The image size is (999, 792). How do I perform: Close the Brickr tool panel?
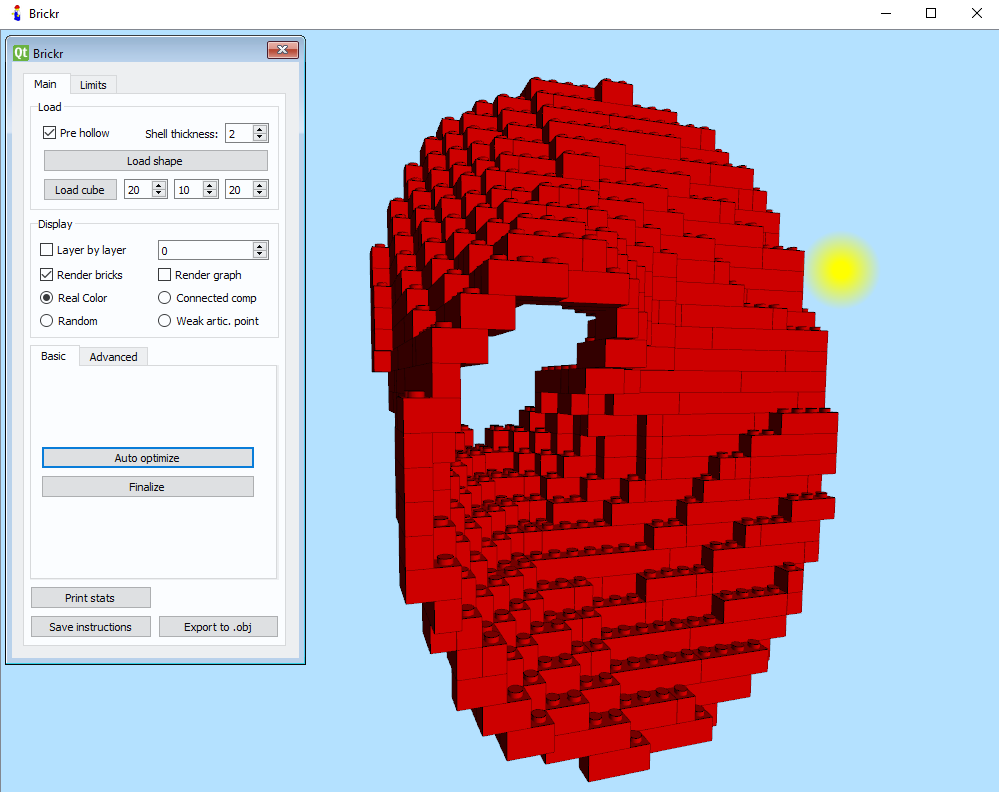click(x=283, y=51)
